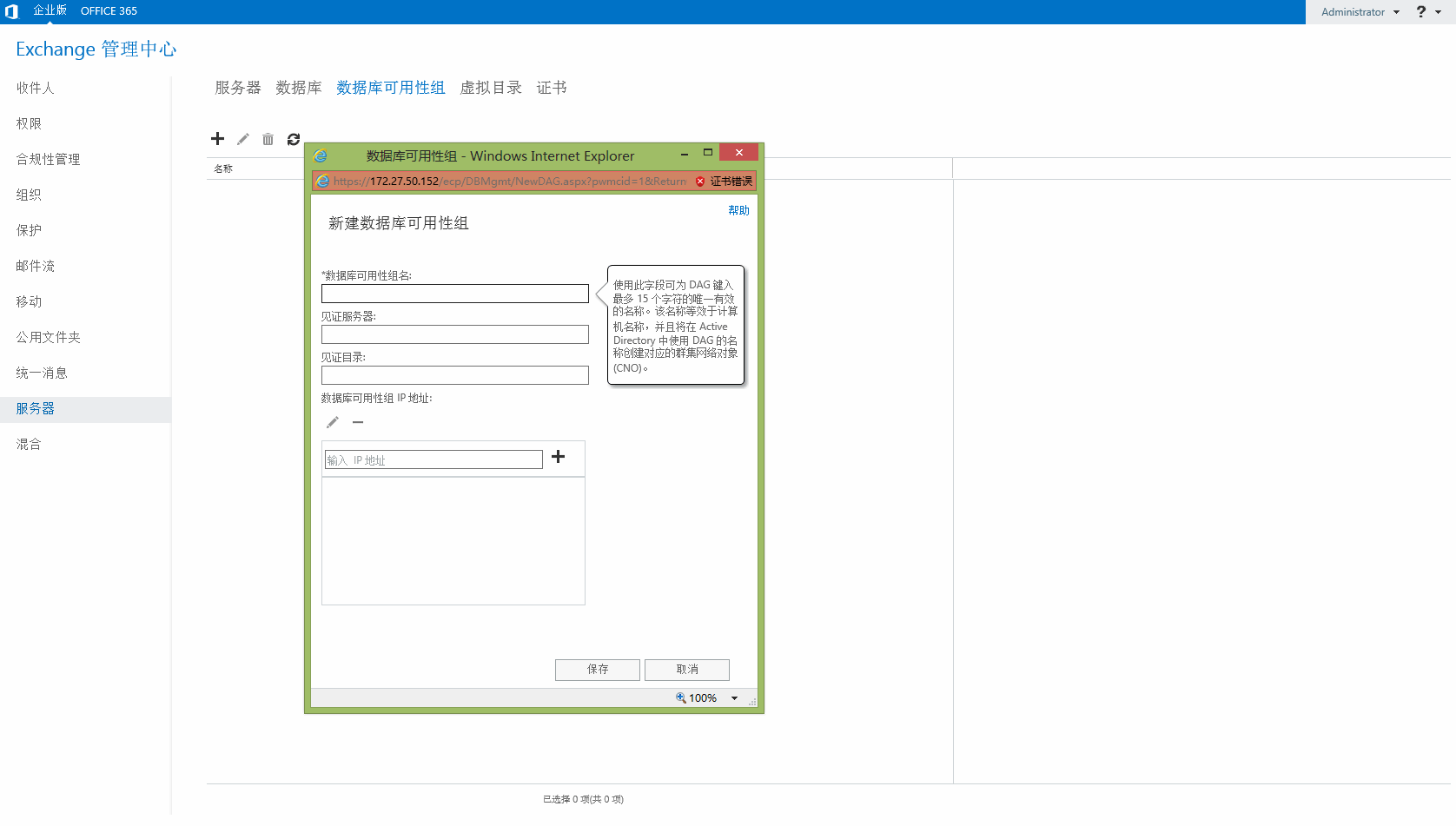The image size is (1456, 826).
Task: Open 组织 in the left navigation
Action: [29, 195]
